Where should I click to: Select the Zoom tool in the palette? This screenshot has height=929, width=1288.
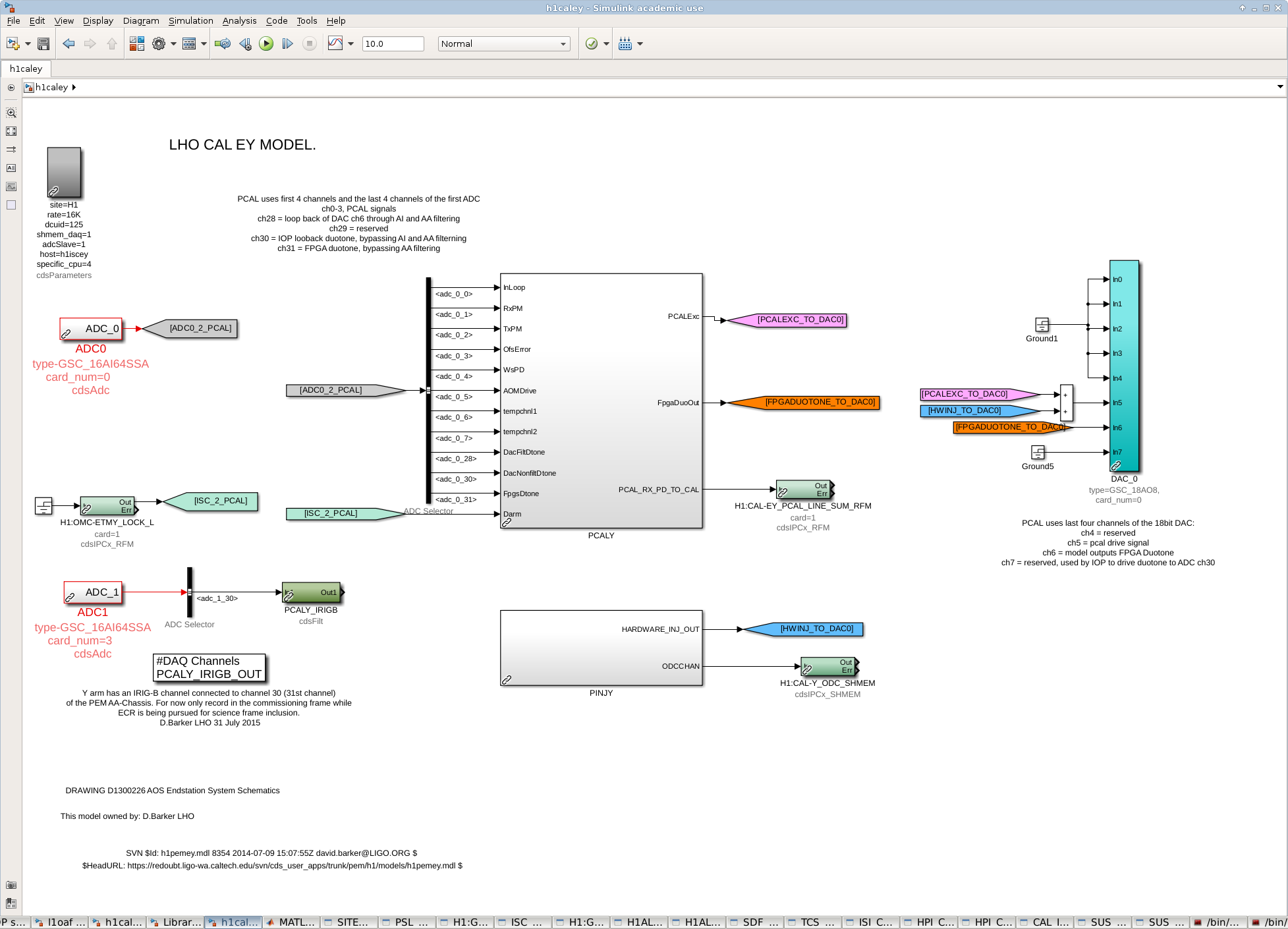(11, 113)
